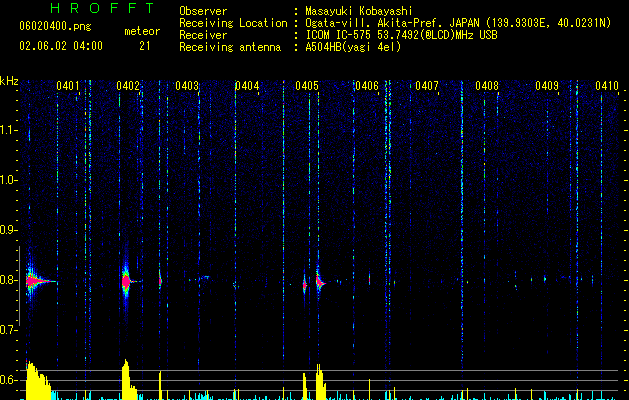The image size is (629, 400).
Task: Click the timestamp 02.06.02 04:00
Action: pos(61,46)
